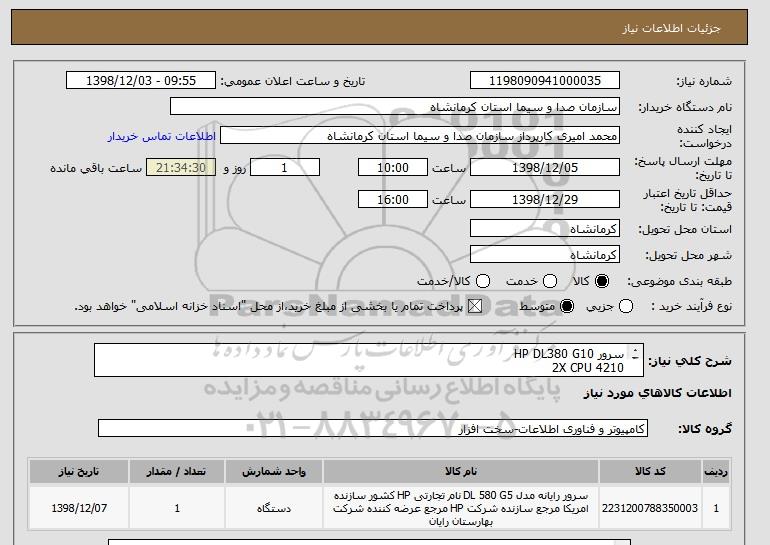770x545 pixels.
Task: Click the گروه کالا label
Action: pos(705,429)
